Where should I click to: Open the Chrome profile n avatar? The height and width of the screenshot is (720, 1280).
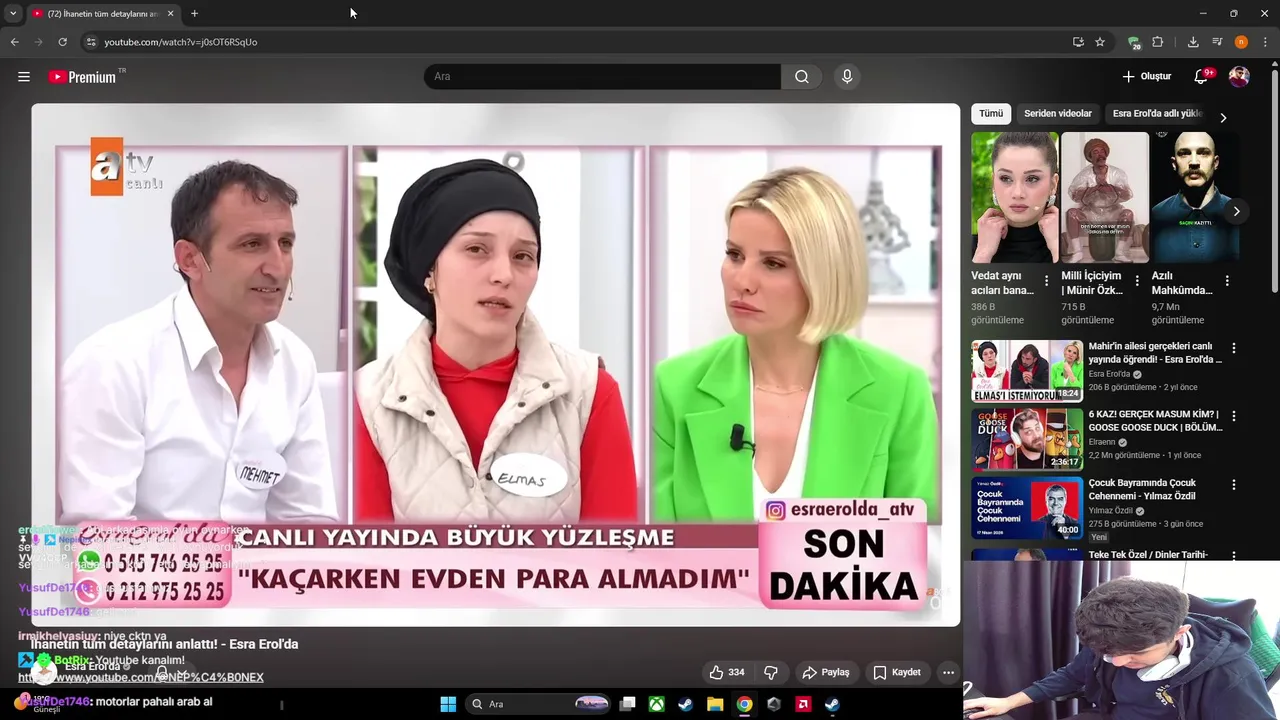pyautogui.click(x=1241, y=42)
